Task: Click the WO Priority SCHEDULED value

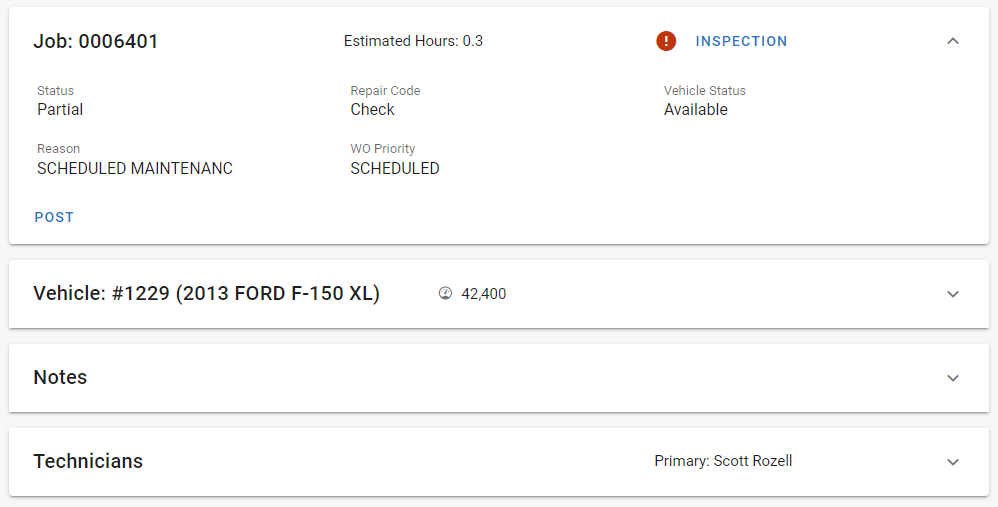Action: pos(395,169)
